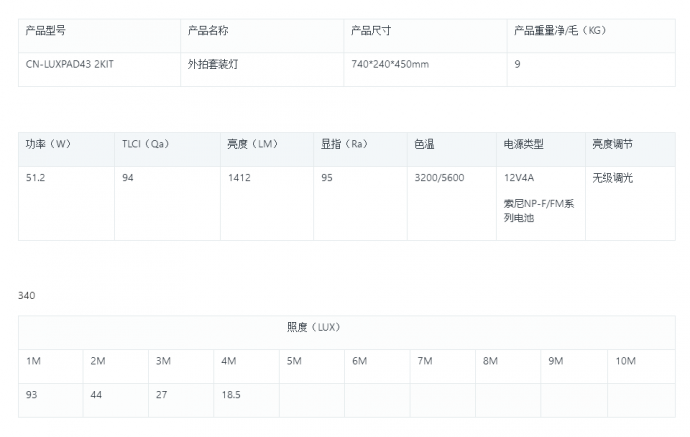The image size is (690, 437).
Task: Click the 功率（W） column header
Action: (48, 144)
